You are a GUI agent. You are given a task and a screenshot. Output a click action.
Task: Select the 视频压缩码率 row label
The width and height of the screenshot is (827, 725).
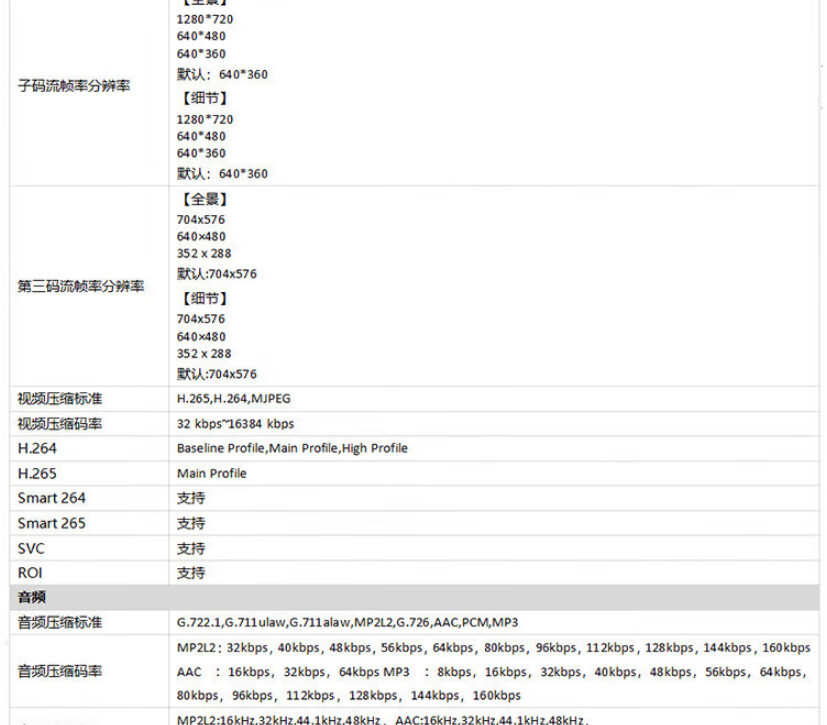[x=60, y=424]
